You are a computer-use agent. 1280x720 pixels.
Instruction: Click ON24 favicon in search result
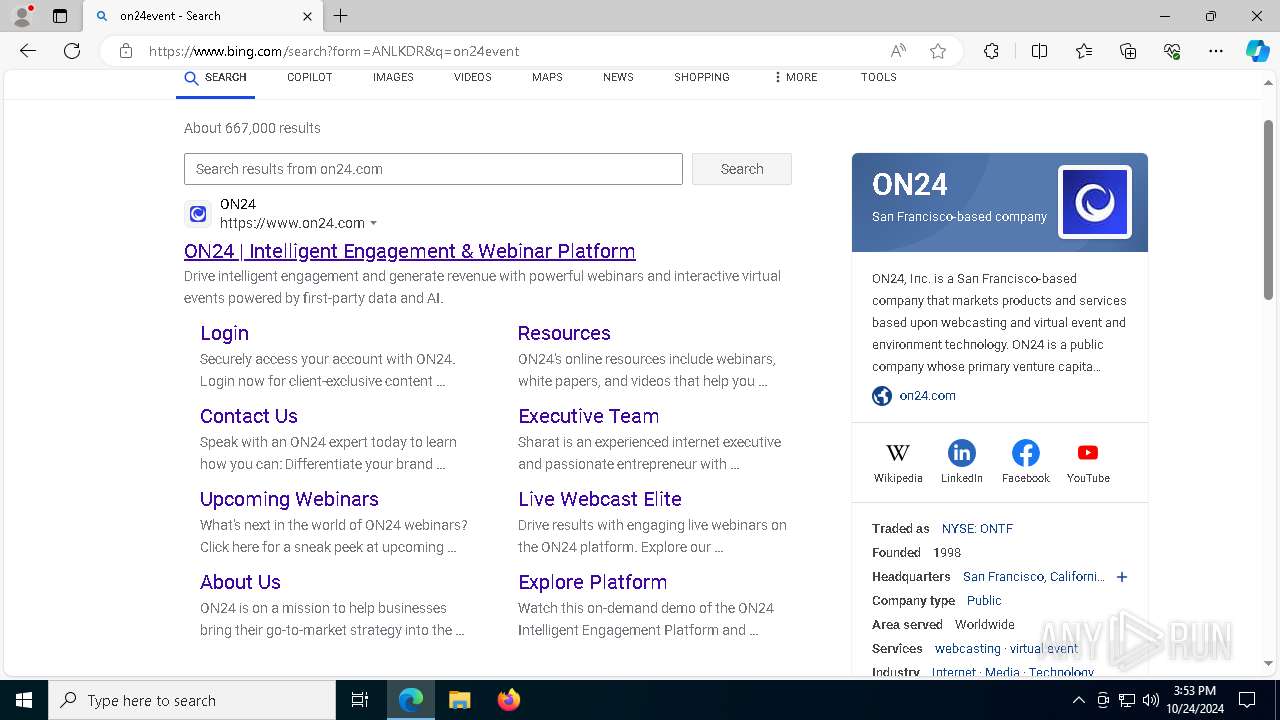[198, 214]
